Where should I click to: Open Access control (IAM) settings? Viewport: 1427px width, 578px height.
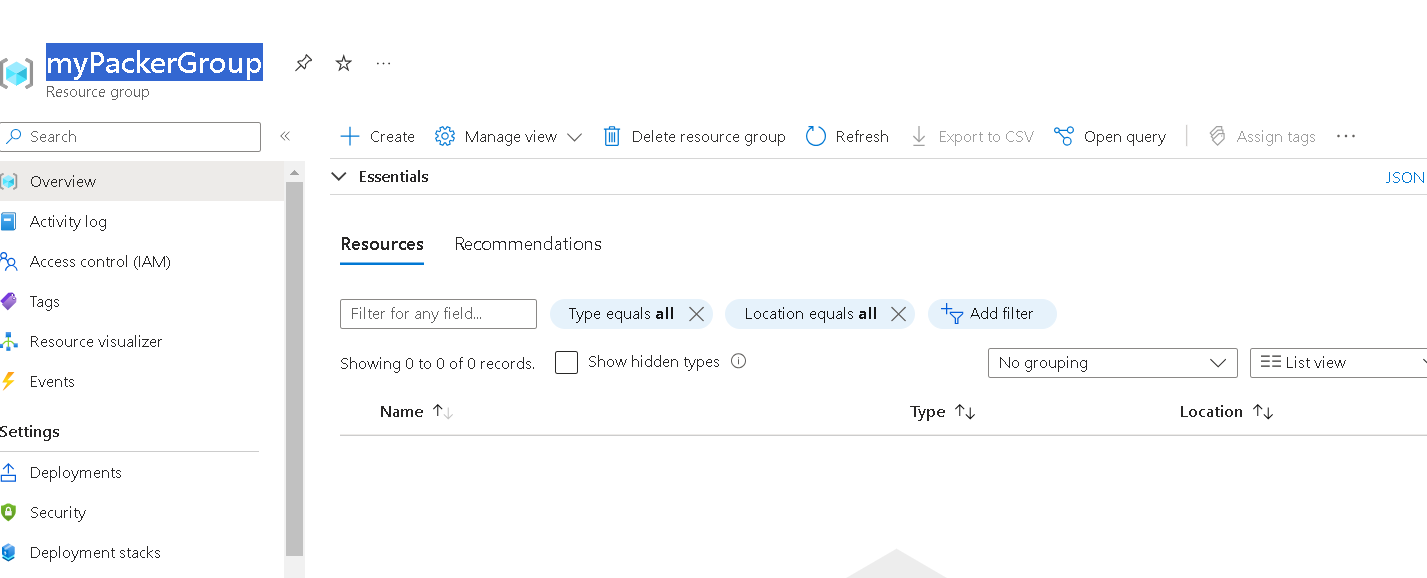click(x=11, y=261)
